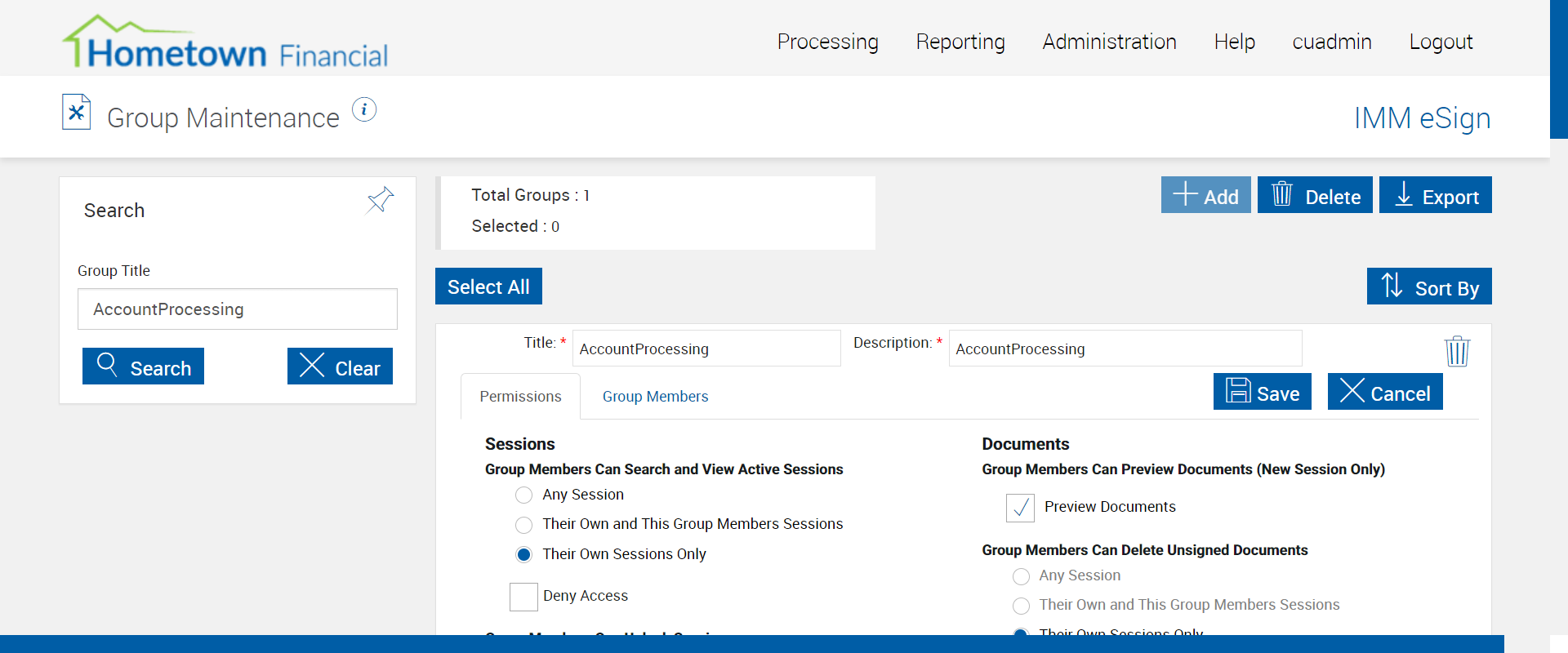Switch to the Group Members tab

pyautogui.click(x=655, y=397)
